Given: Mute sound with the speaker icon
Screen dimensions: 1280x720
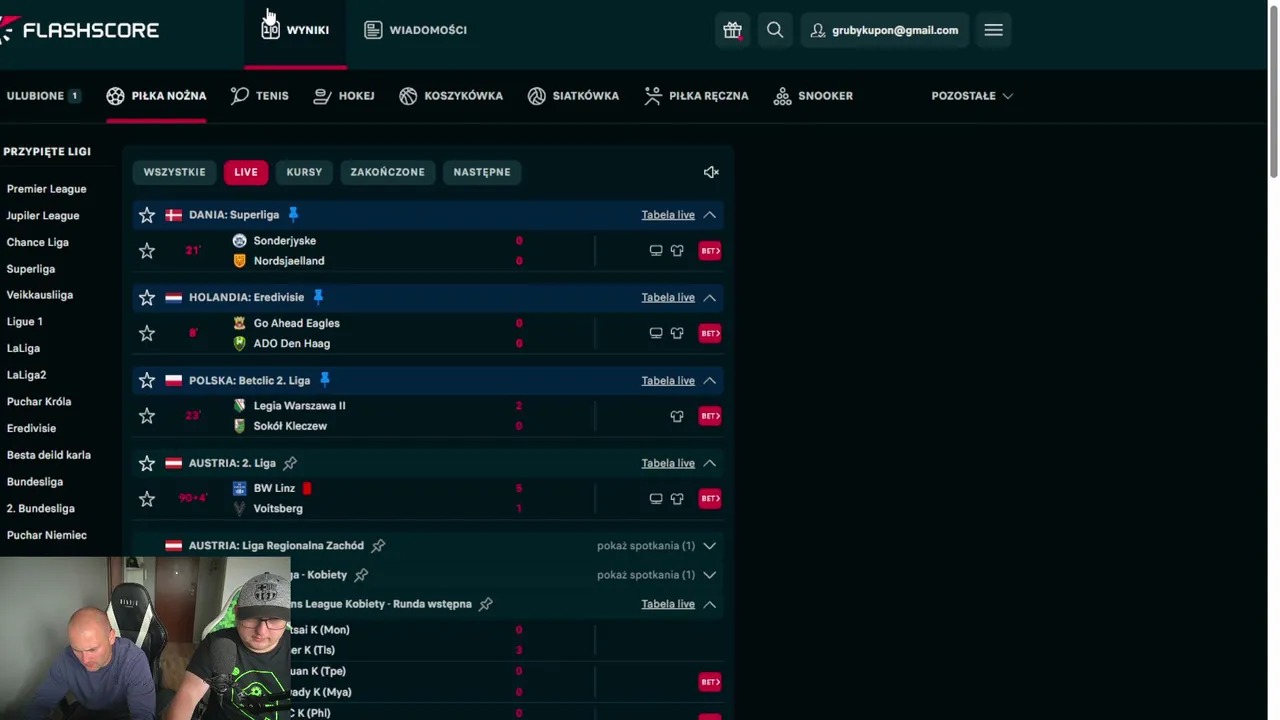Looking at the screenshot, I should point(711,172).
